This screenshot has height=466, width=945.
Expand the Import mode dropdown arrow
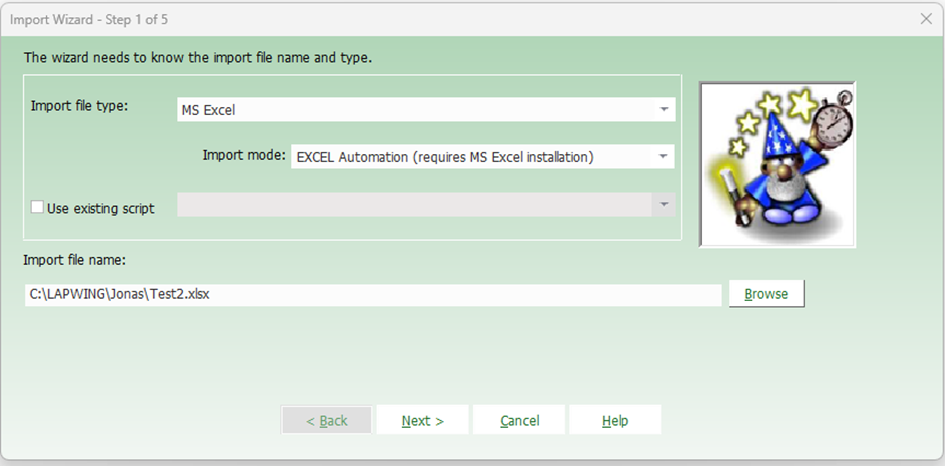[x=664, y=156]
